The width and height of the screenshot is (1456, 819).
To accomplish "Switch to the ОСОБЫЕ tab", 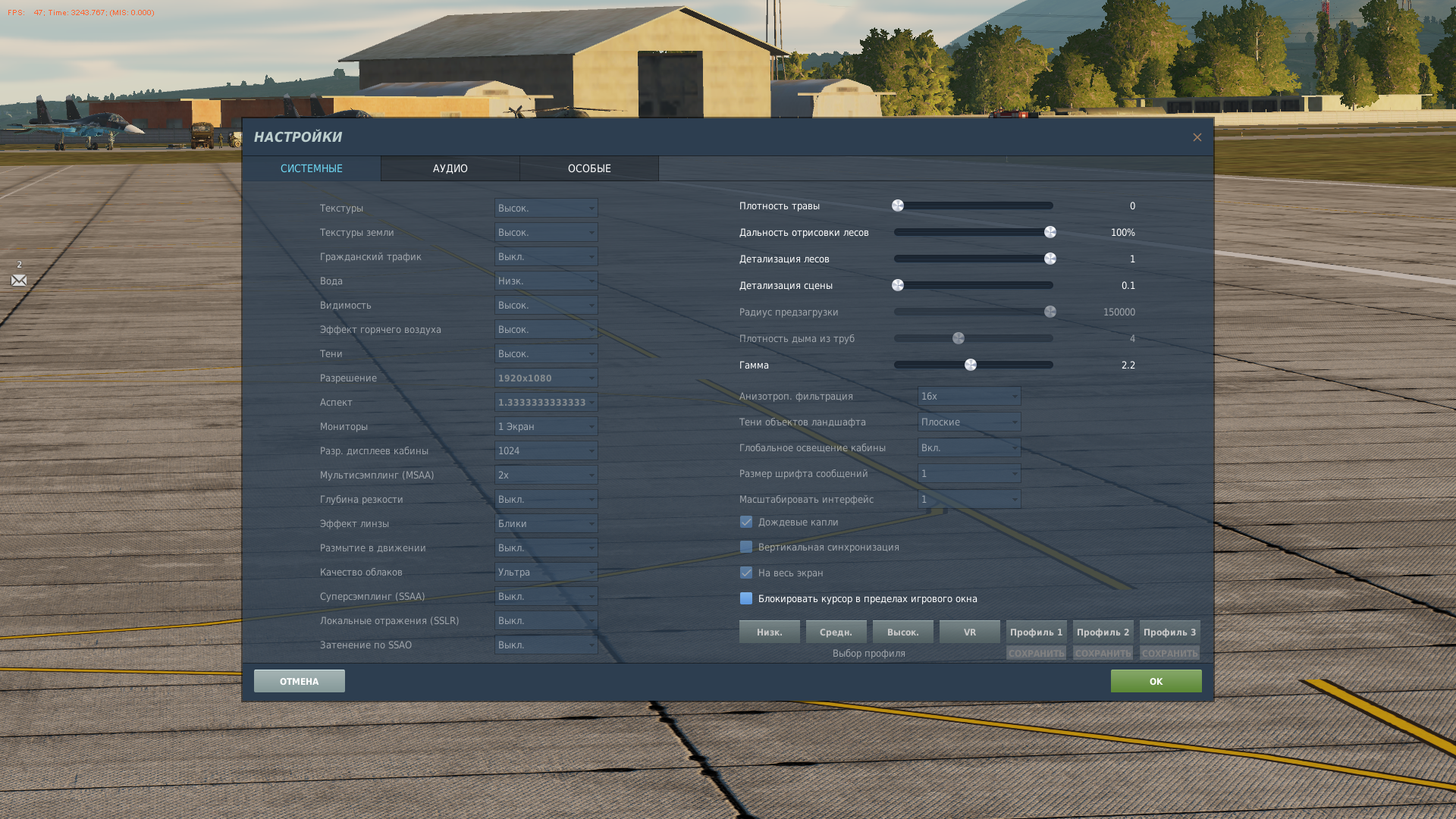I will pyautogui.click(x=589, y=168).
